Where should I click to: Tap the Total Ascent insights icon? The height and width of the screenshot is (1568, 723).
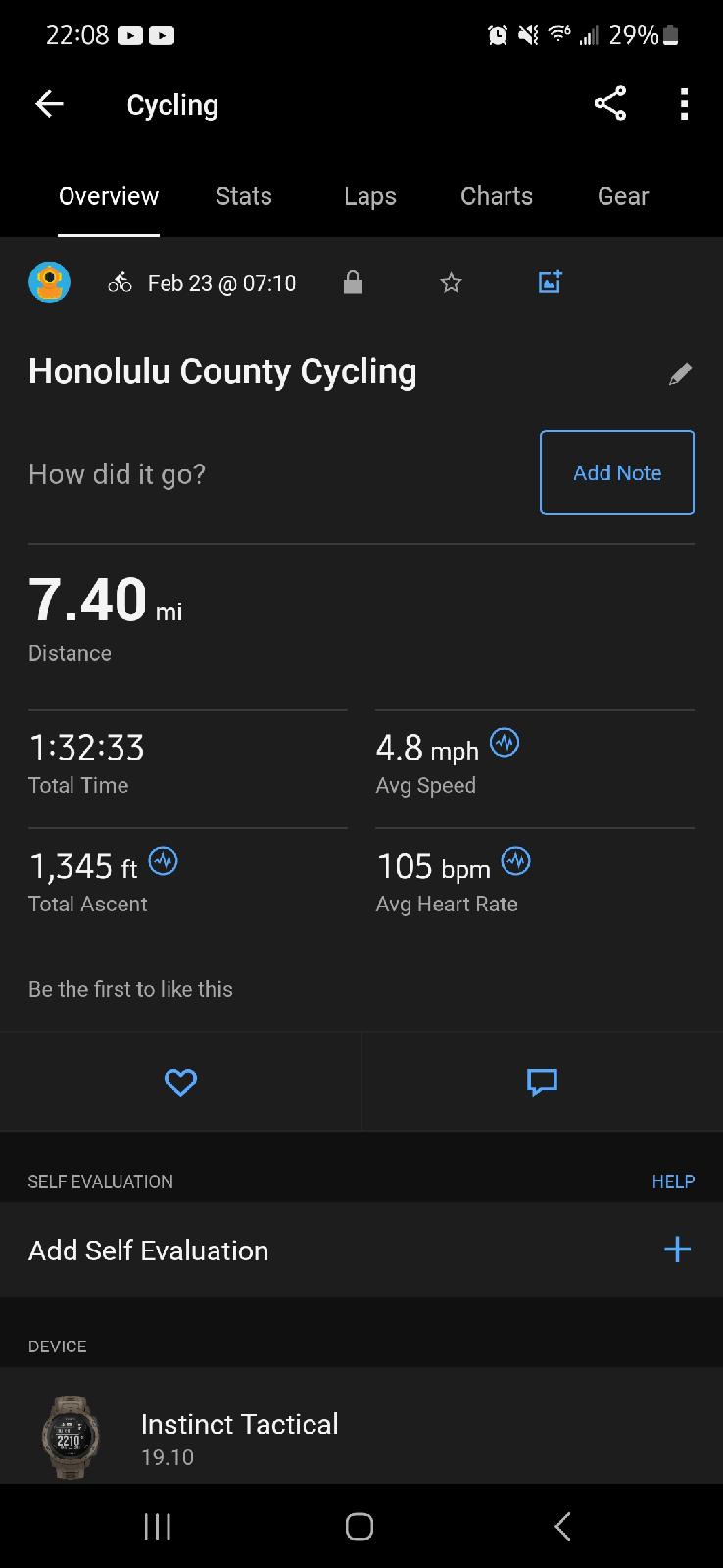pos(163,861)
